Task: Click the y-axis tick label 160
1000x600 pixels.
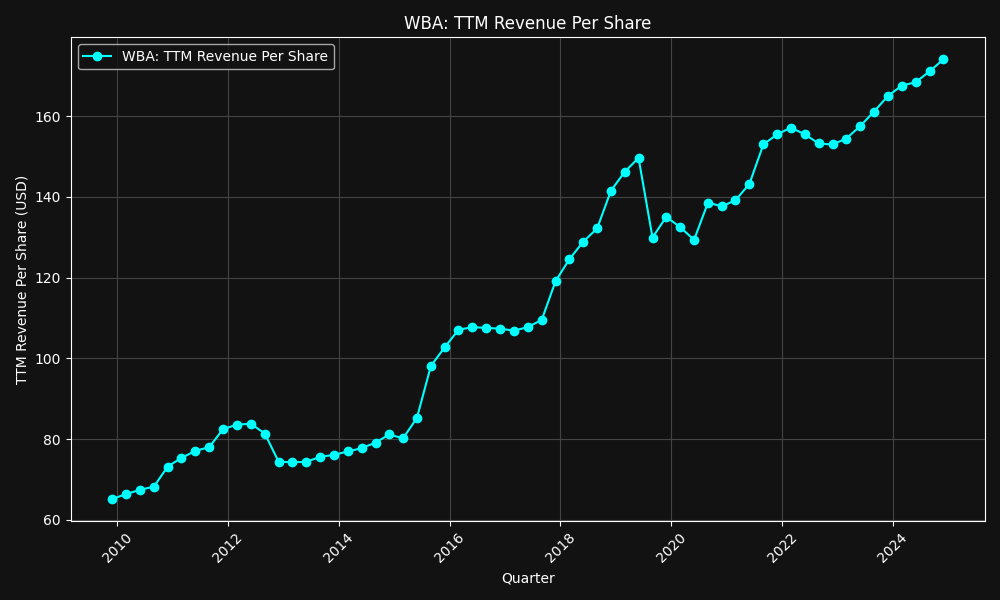Action: pyautogui.click(x=48, y=117)
